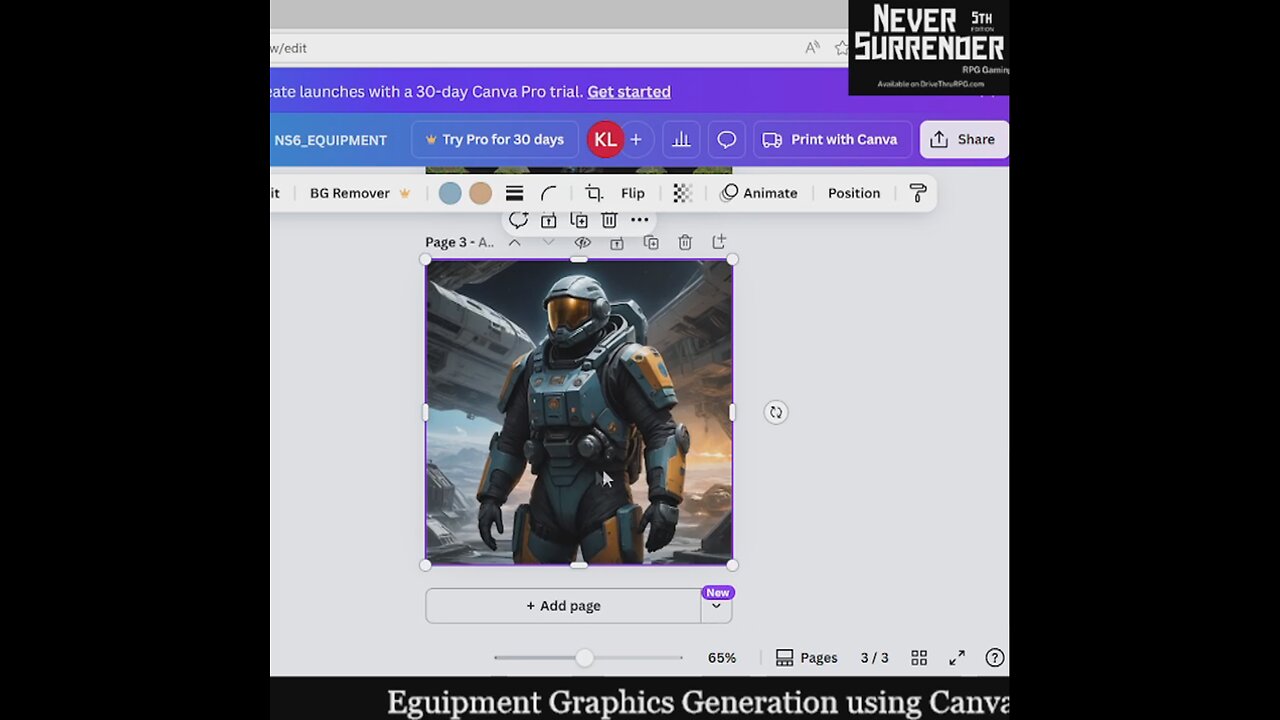Click the read aloud icon in address bar
Viewport: 1280px width, 720px height.
[812, 48]
